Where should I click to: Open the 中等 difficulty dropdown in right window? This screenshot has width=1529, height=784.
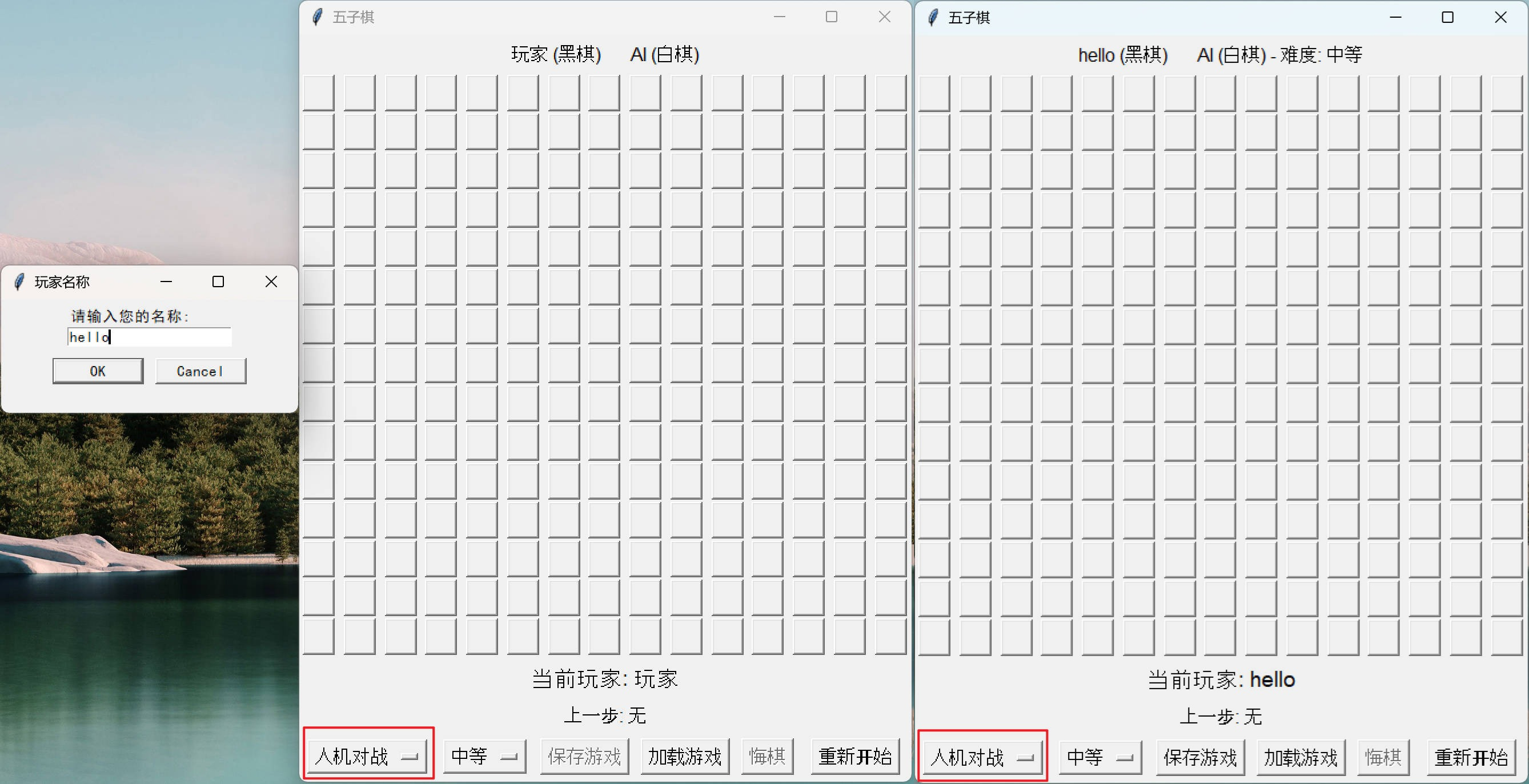tap(1100, 757)
